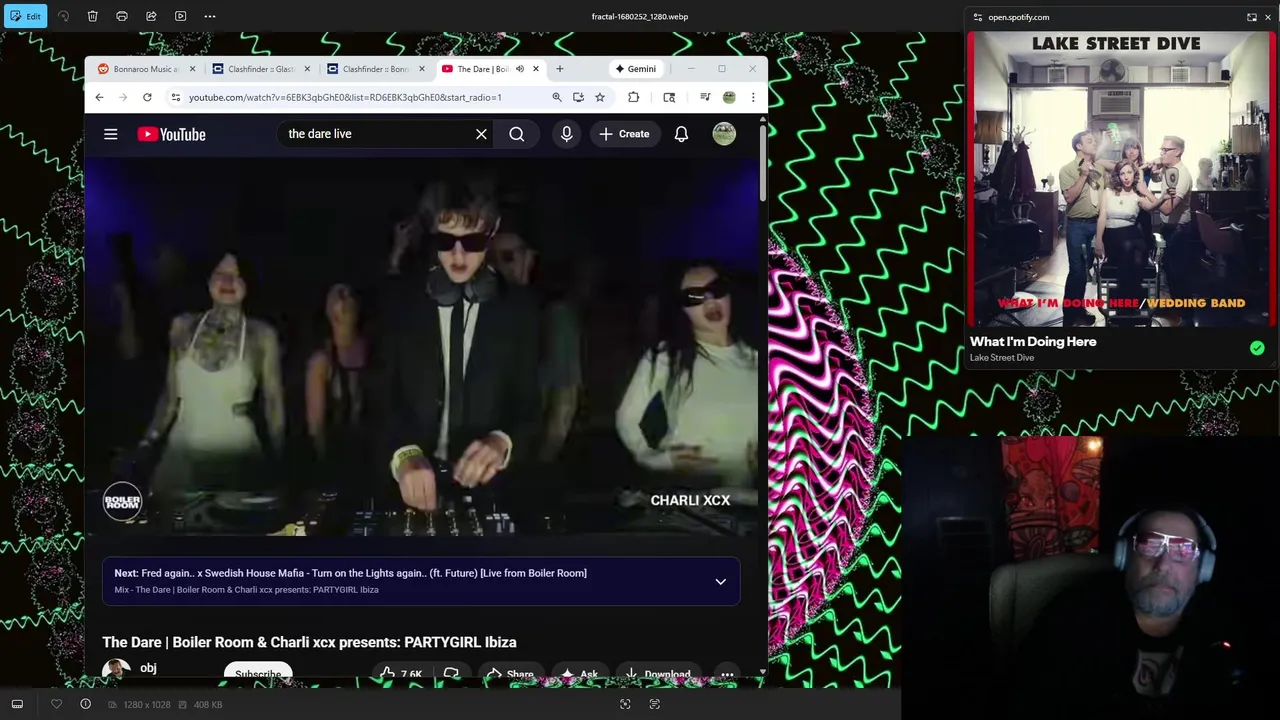The height and width of the screenshot is (720, 1280).
Task: Click the Lake Street Dive album cover
Action: [x=1121, y=179]
